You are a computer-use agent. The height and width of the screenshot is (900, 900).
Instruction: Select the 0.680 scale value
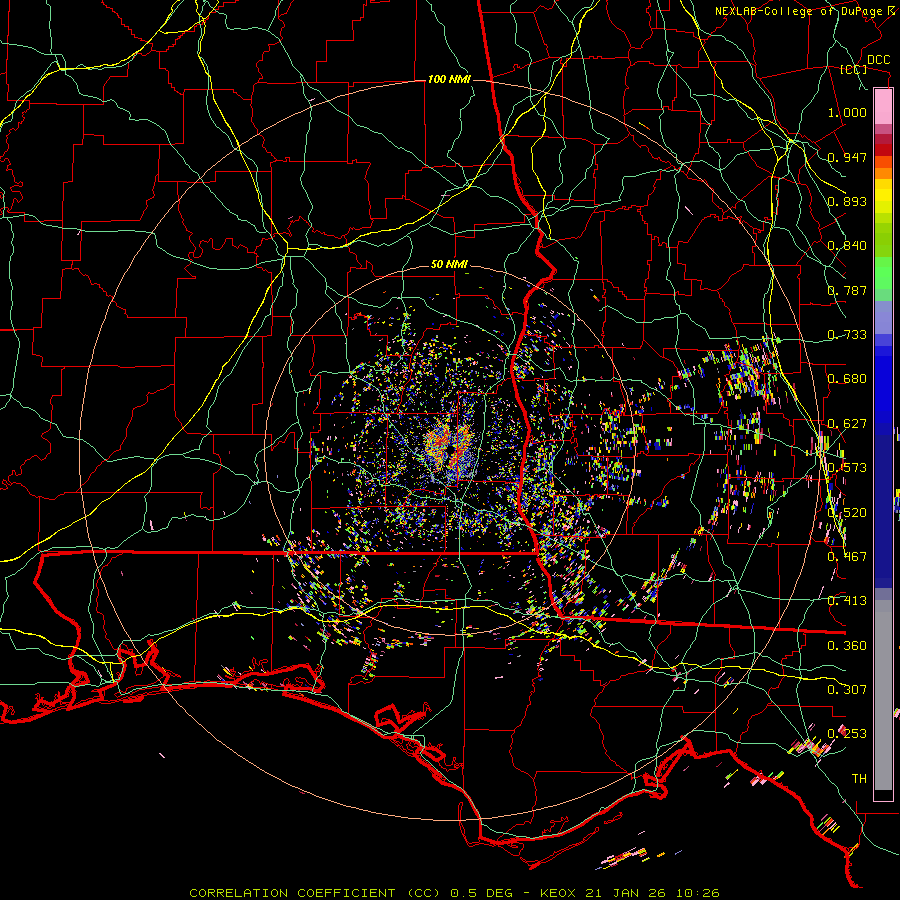[x=847, y=379]
